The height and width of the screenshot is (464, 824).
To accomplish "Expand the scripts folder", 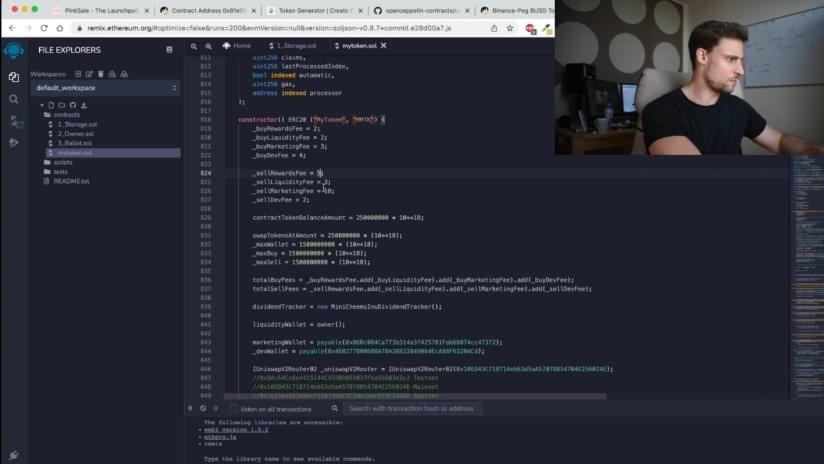I will click(63, 162).
